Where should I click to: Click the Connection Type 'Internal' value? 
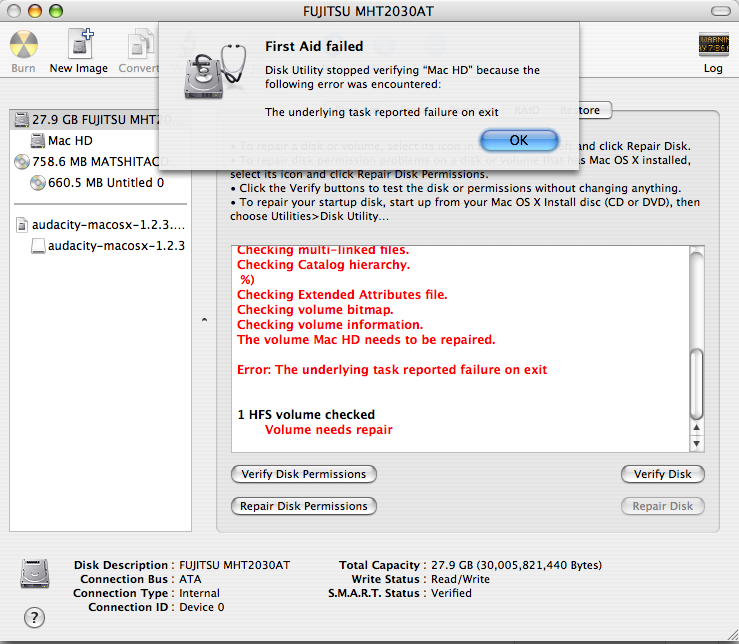coord(199,593)
